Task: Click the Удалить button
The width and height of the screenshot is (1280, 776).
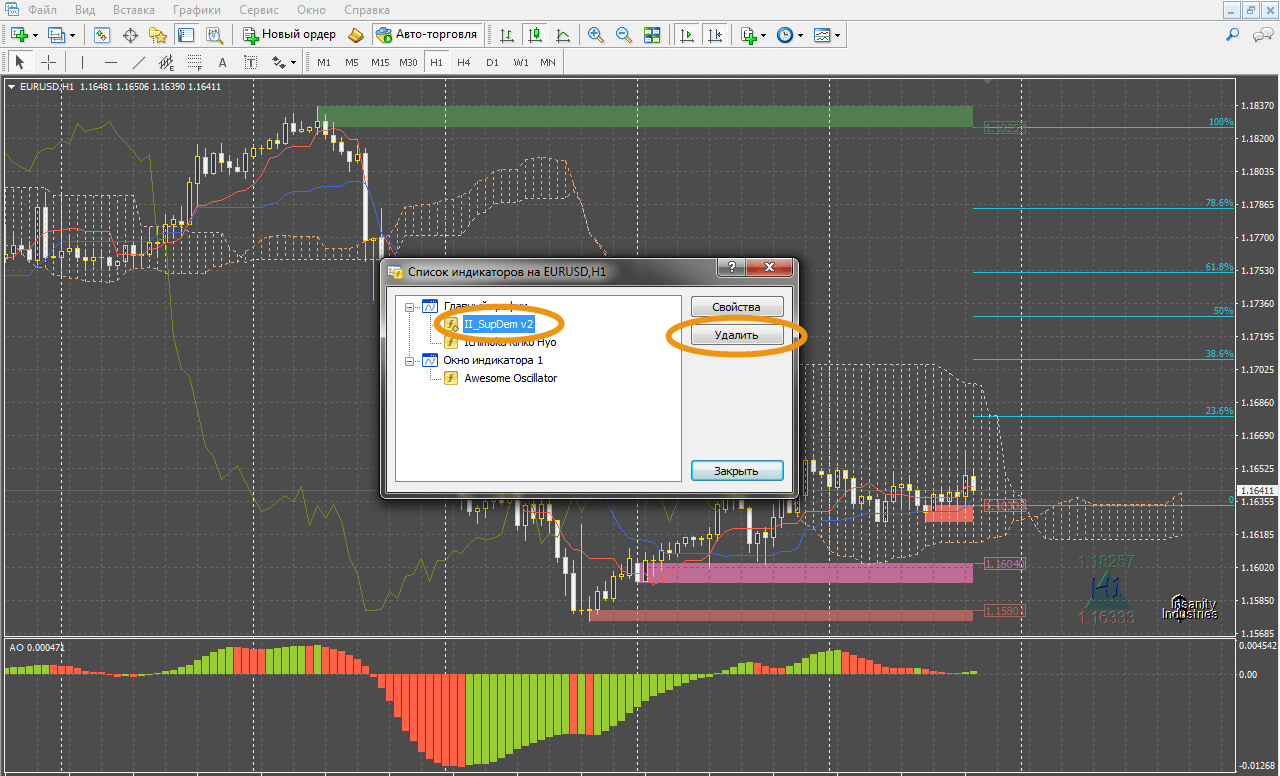Action: click(x=736, y=336)
